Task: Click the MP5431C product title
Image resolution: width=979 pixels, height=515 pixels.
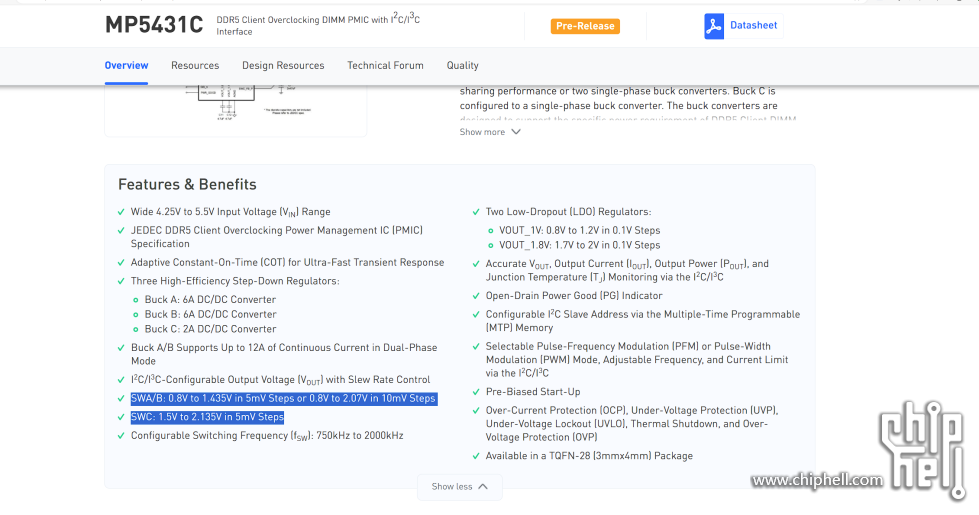Action: [x=154, y=25]
